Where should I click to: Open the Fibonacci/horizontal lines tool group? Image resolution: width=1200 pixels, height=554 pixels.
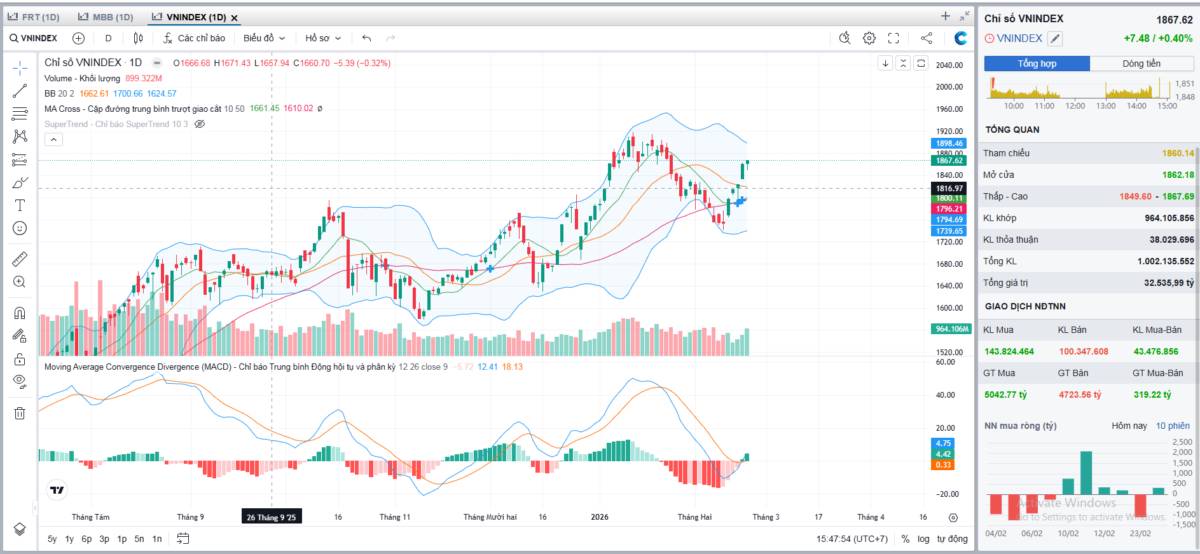coord(20,113)
